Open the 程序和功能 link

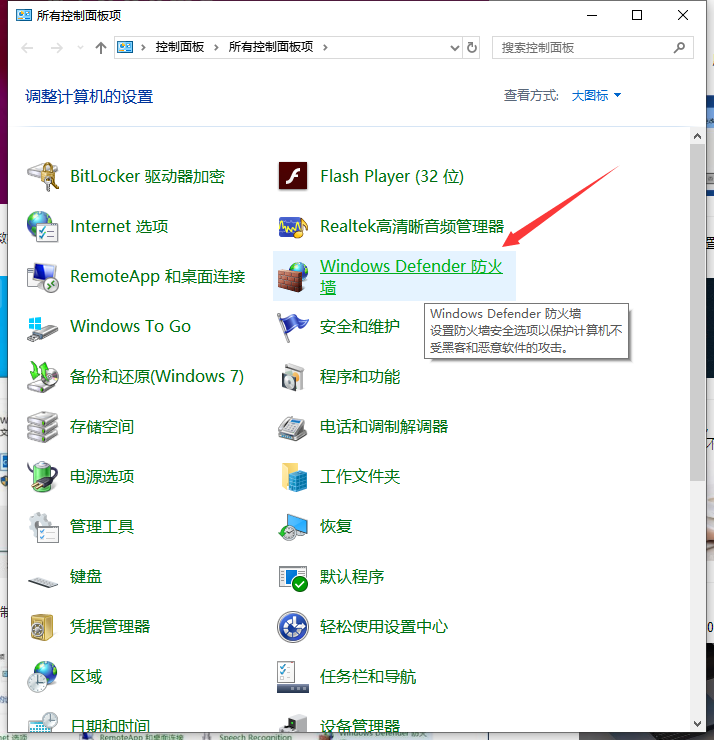(360, 377)
